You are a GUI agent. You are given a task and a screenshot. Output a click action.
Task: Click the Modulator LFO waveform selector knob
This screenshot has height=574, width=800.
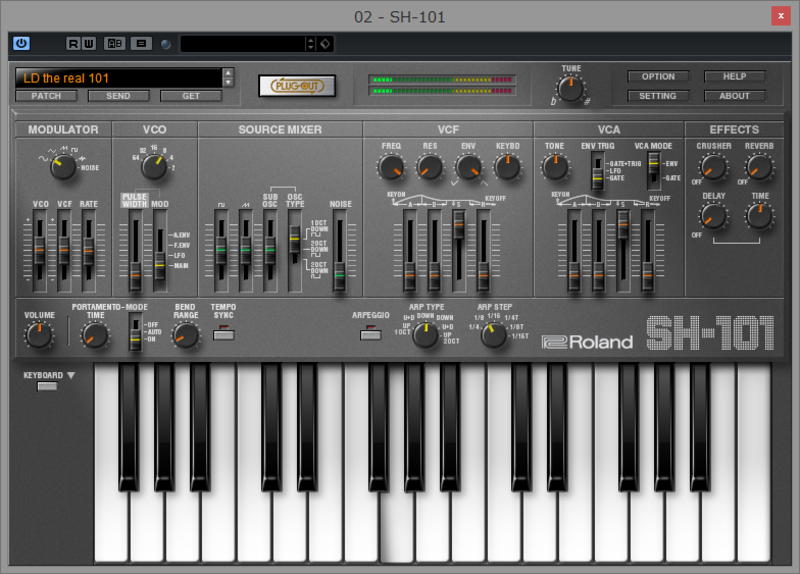[63, 167]
